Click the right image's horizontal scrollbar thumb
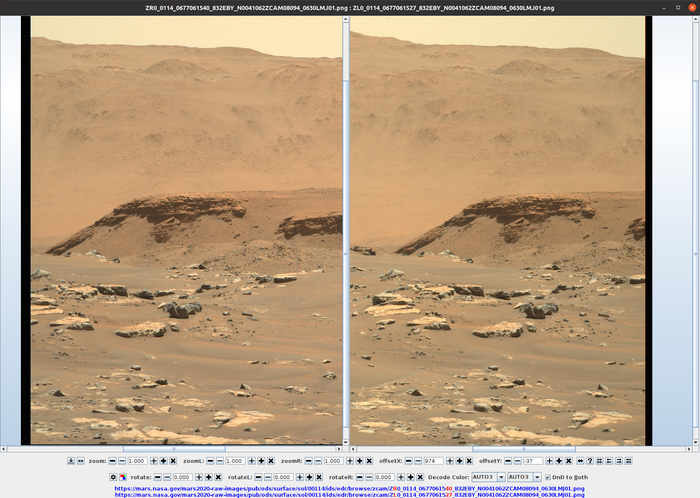The image size is (700, 498). [524, 449]
